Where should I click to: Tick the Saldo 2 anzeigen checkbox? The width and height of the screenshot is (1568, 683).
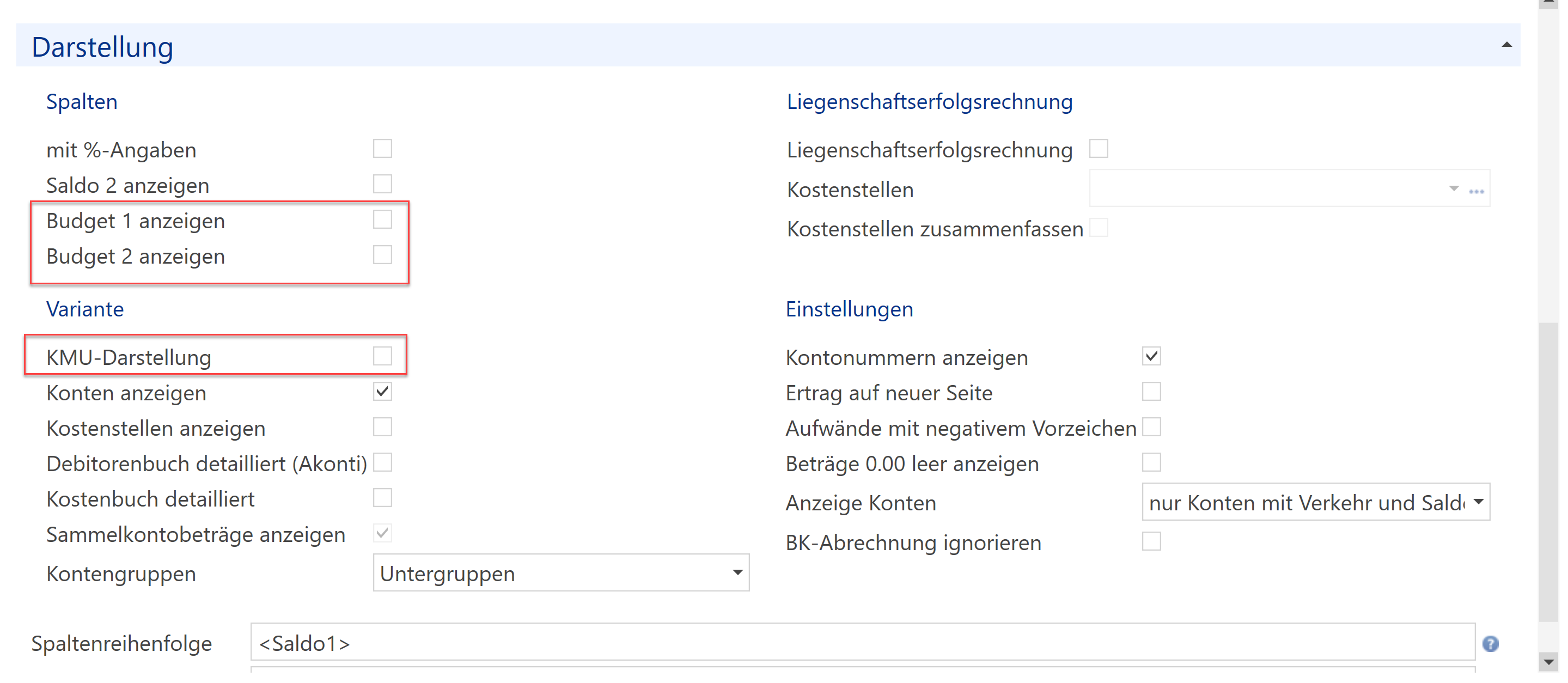(x=382, y=184)
